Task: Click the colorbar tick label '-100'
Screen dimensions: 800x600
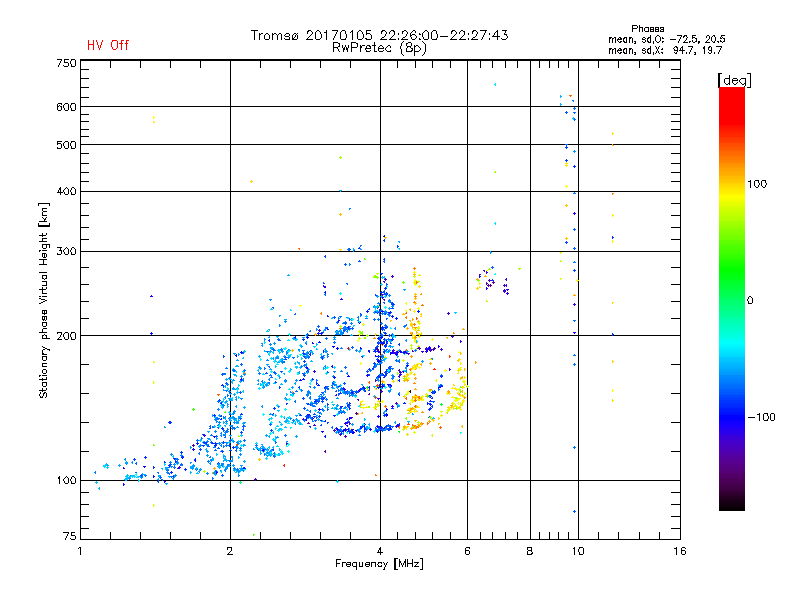Action: pyautogui.click(x=761, y=417)
